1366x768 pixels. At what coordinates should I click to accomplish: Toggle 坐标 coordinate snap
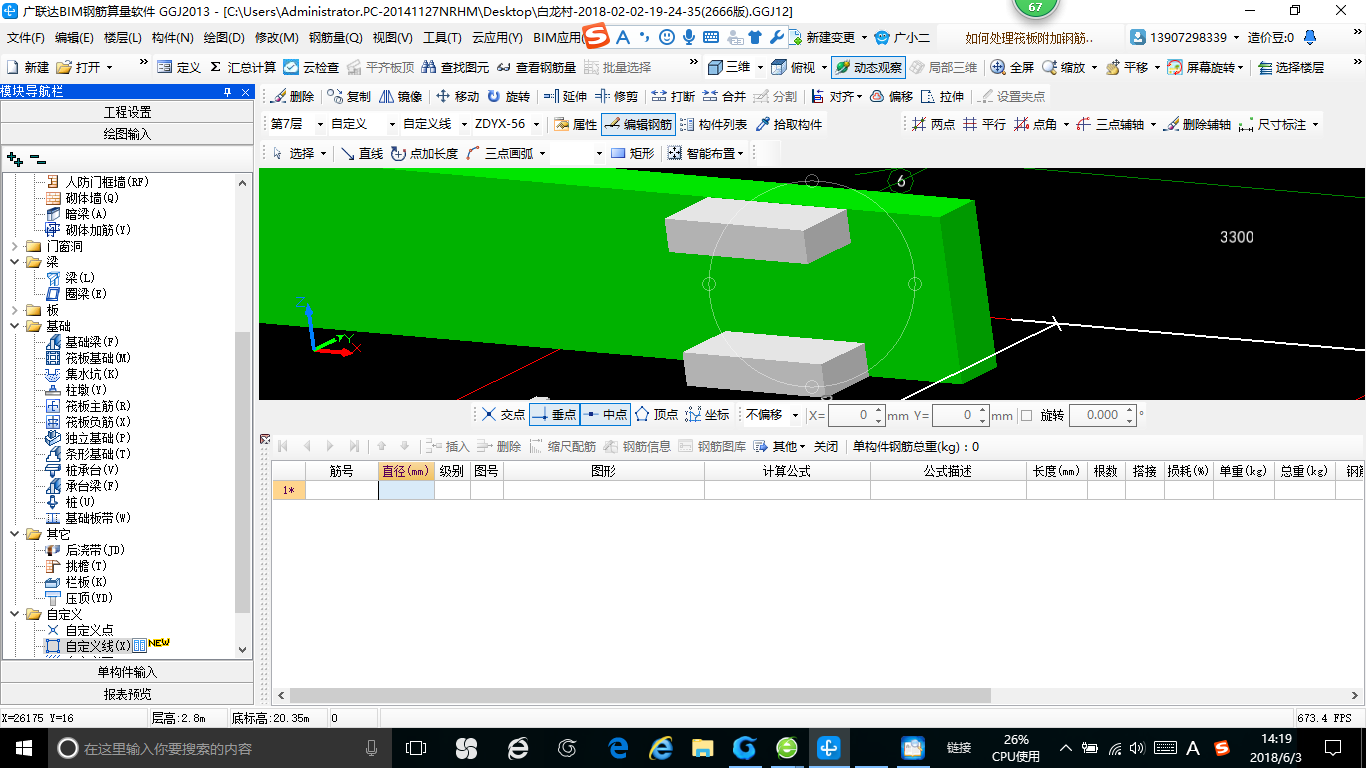point(708,414)
